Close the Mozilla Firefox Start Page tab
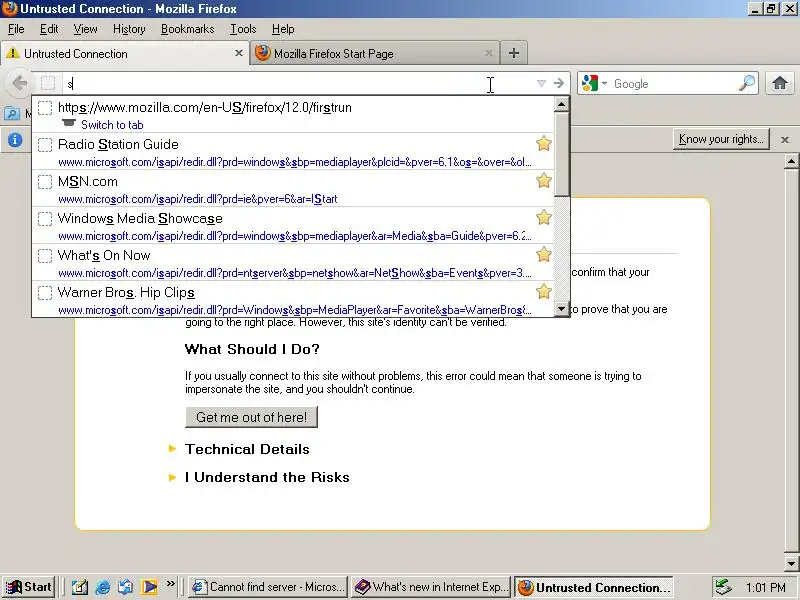The height and width of the screenshot is (600, 800). click(x=488, y=53)
